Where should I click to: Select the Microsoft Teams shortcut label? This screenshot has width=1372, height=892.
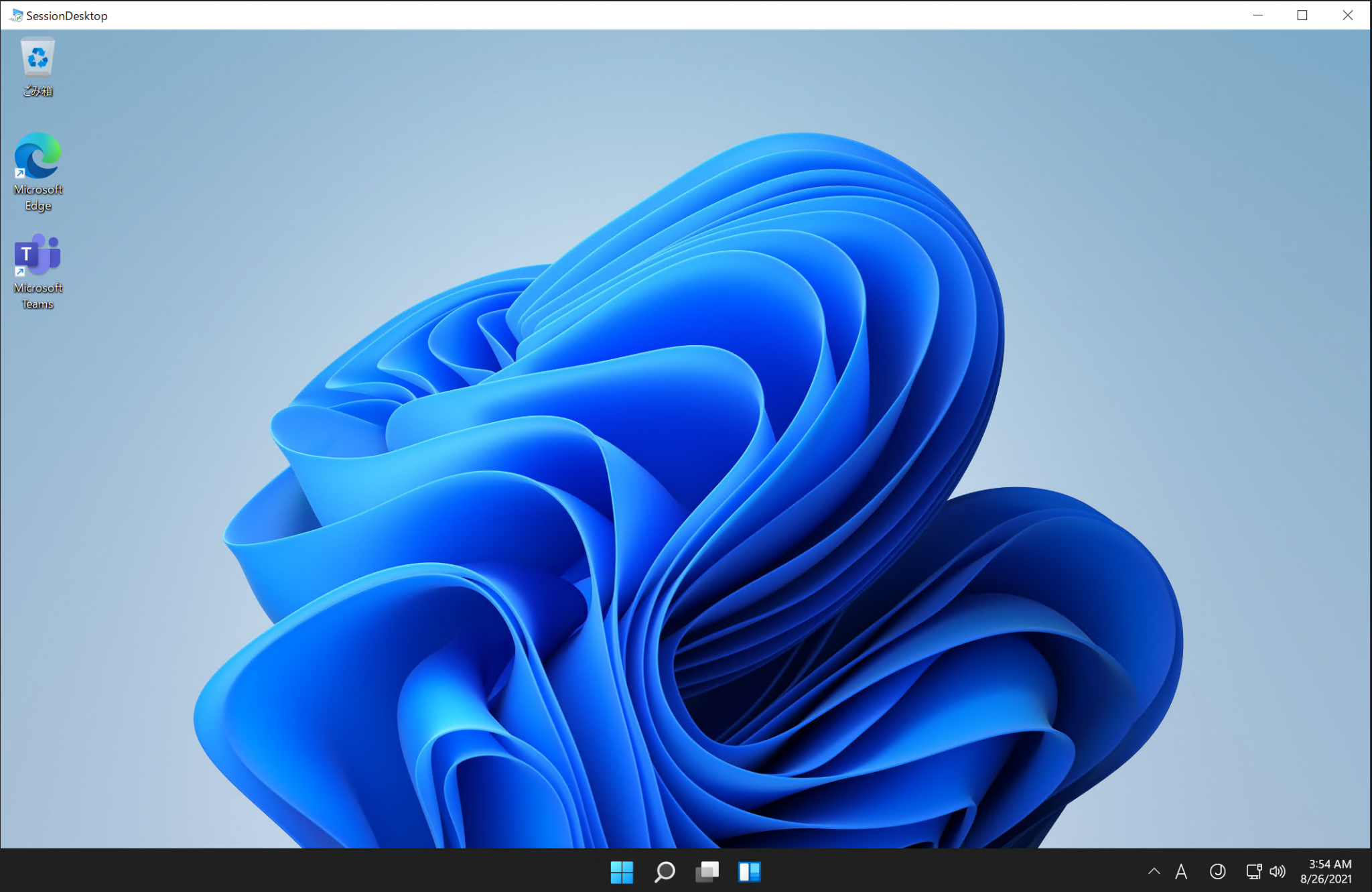pos(38,296)
